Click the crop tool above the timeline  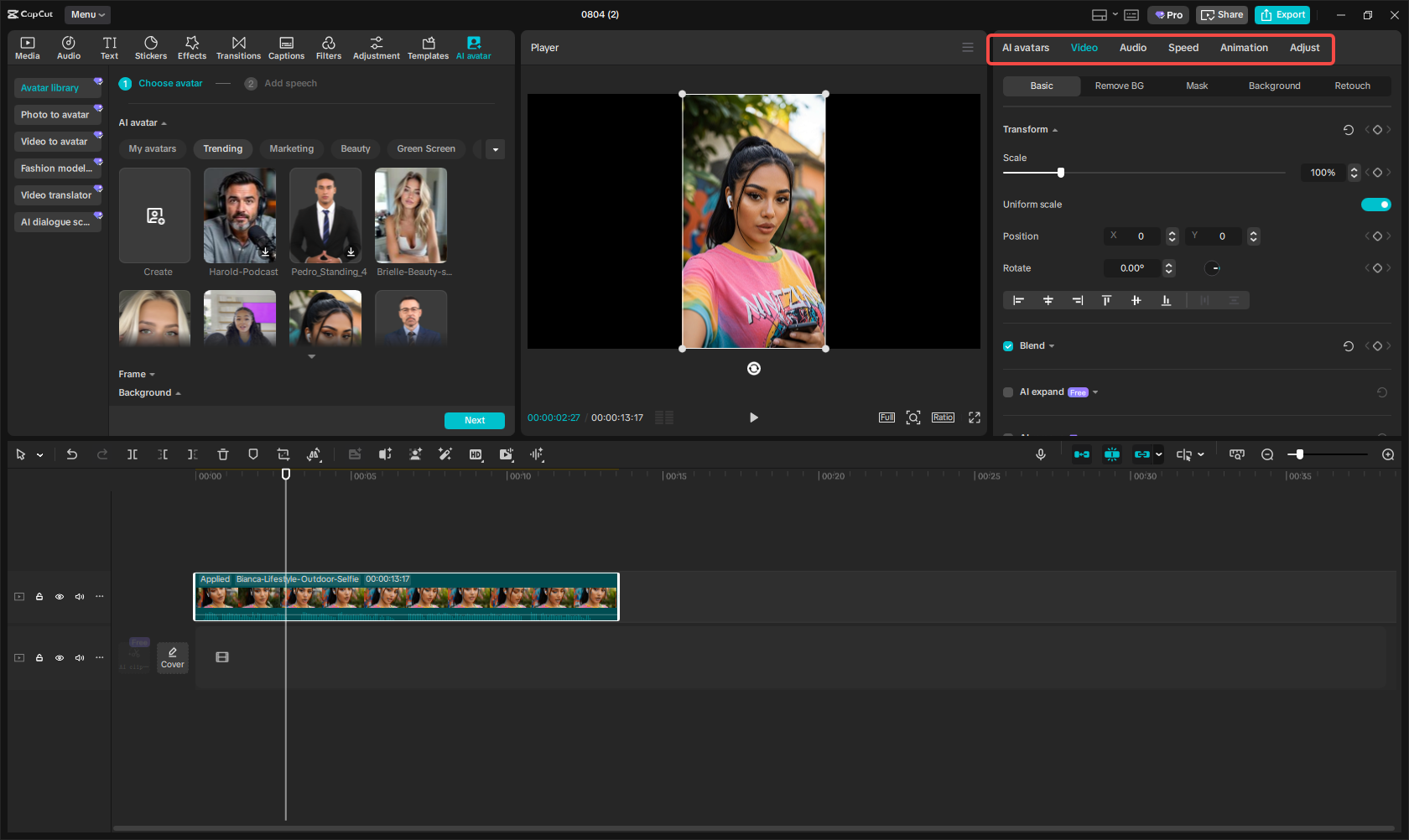tap(283, 454)
